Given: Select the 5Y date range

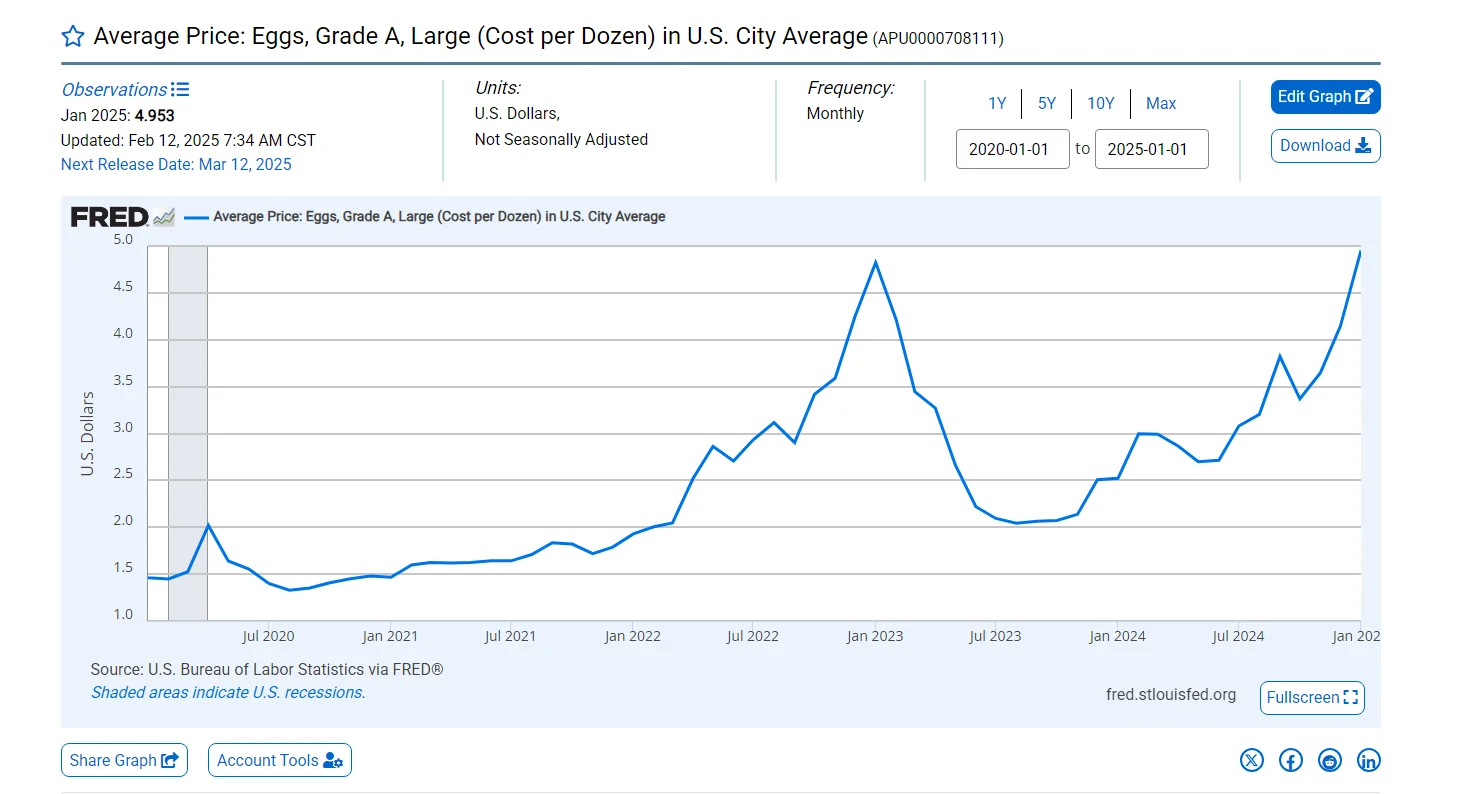Looking at the screenshot, I should [1047, 103].
